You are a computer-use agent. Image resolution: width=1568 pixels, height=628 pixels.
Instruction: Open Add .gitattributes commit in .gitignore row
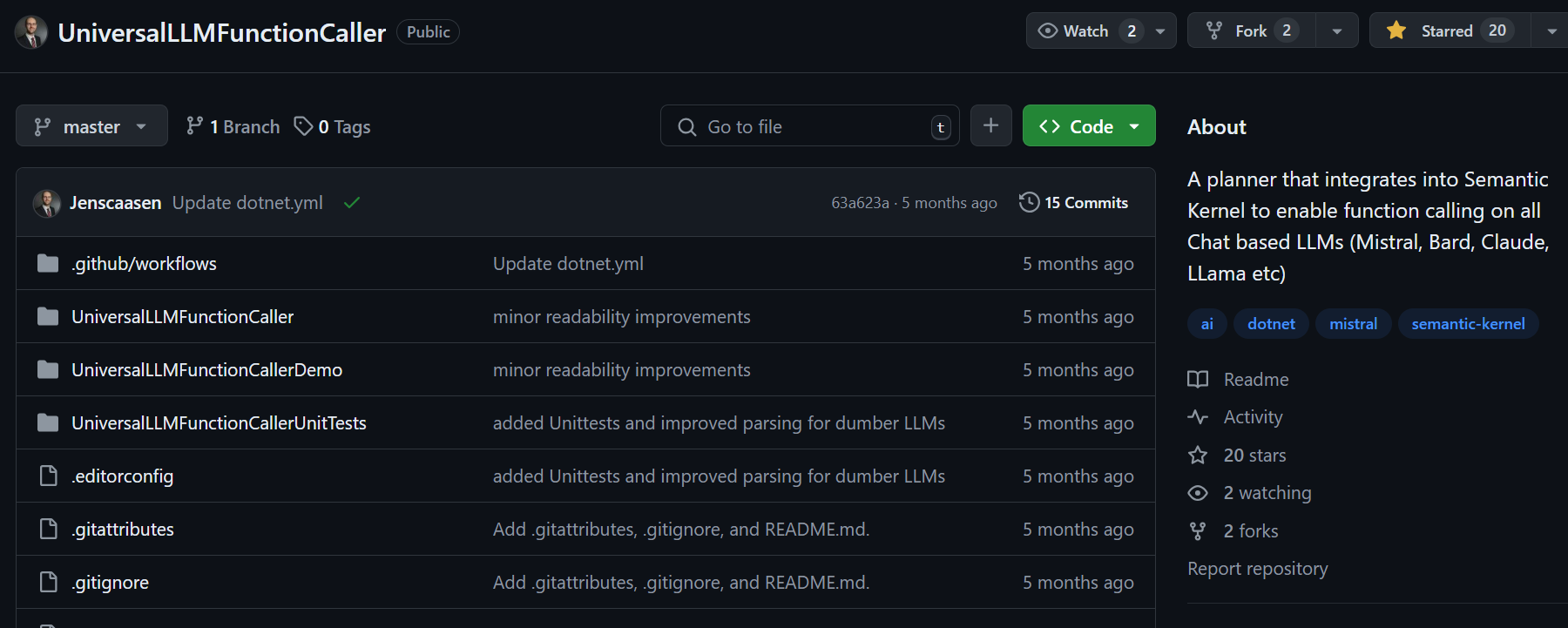[681, 583]
